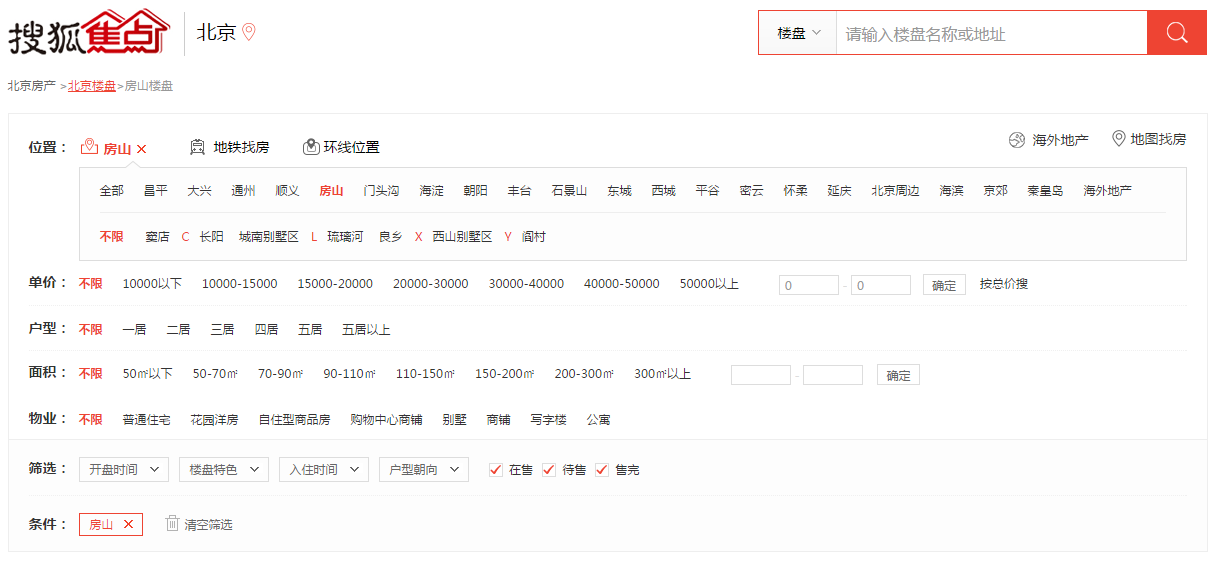The width and height of the screenshot is (1215, 562).
Task: Toggle the 在售 checkbox
Action: coord(496,469)
